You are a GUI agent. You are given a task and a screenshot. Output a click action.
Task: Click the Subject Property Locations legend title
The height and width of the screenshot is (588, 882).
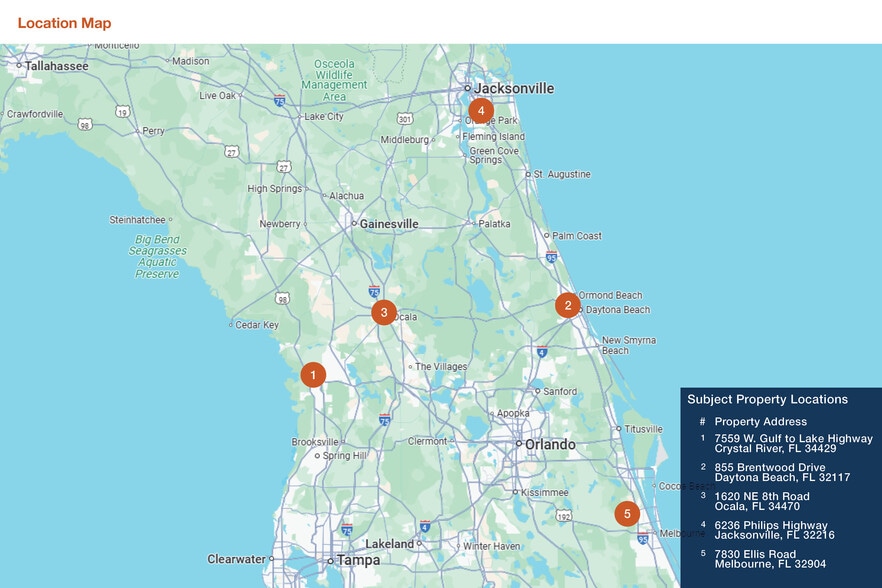767,399
